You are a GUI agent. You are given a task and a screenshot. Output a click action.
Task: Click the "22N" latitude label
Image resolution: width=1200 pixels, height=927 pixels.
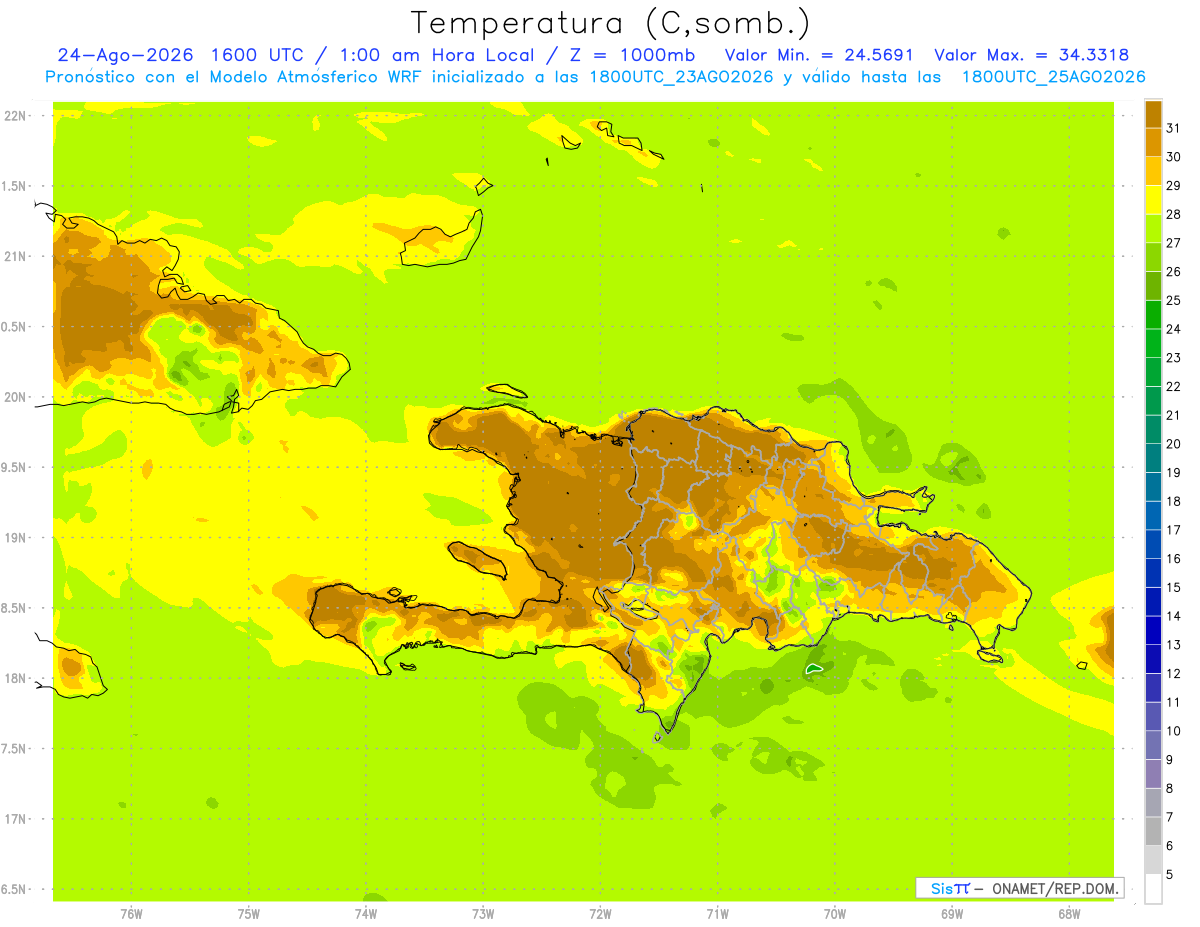click(14, 116)
